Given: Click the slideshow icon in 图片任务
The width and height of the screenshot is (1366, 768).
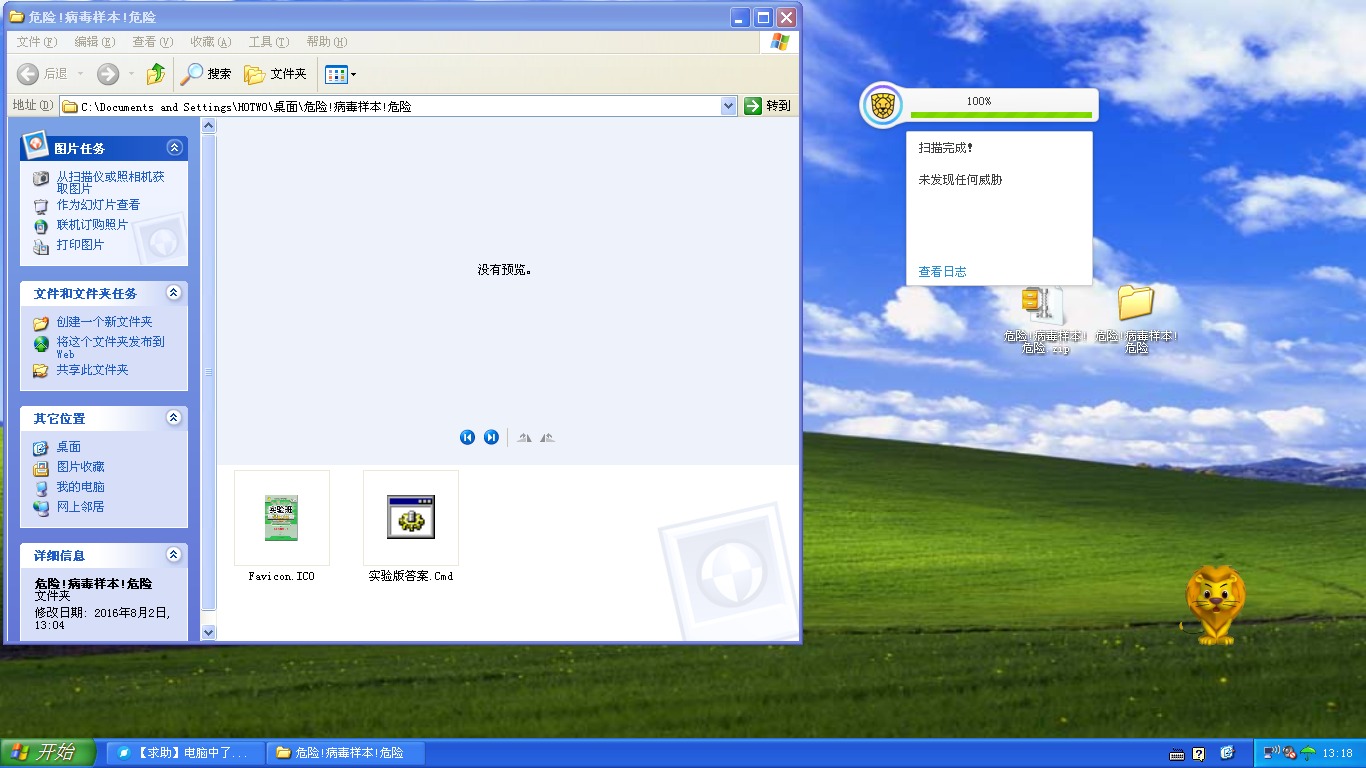Looking at the screenshot, I should pos(41,206).
